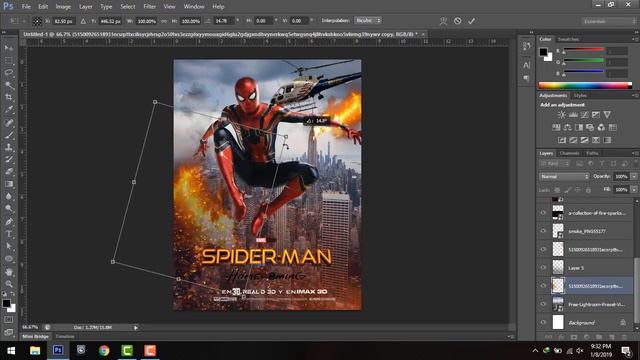
Task: Select the Lasso tool
Action: pyautogui.click(x=9, y=73)
